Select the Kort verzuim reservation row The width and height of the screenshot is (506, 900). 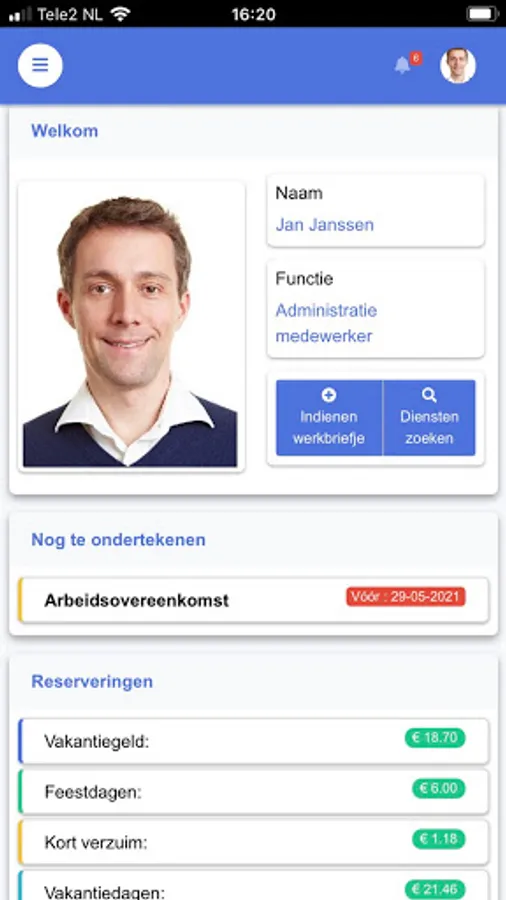click(x=254, y=843)
